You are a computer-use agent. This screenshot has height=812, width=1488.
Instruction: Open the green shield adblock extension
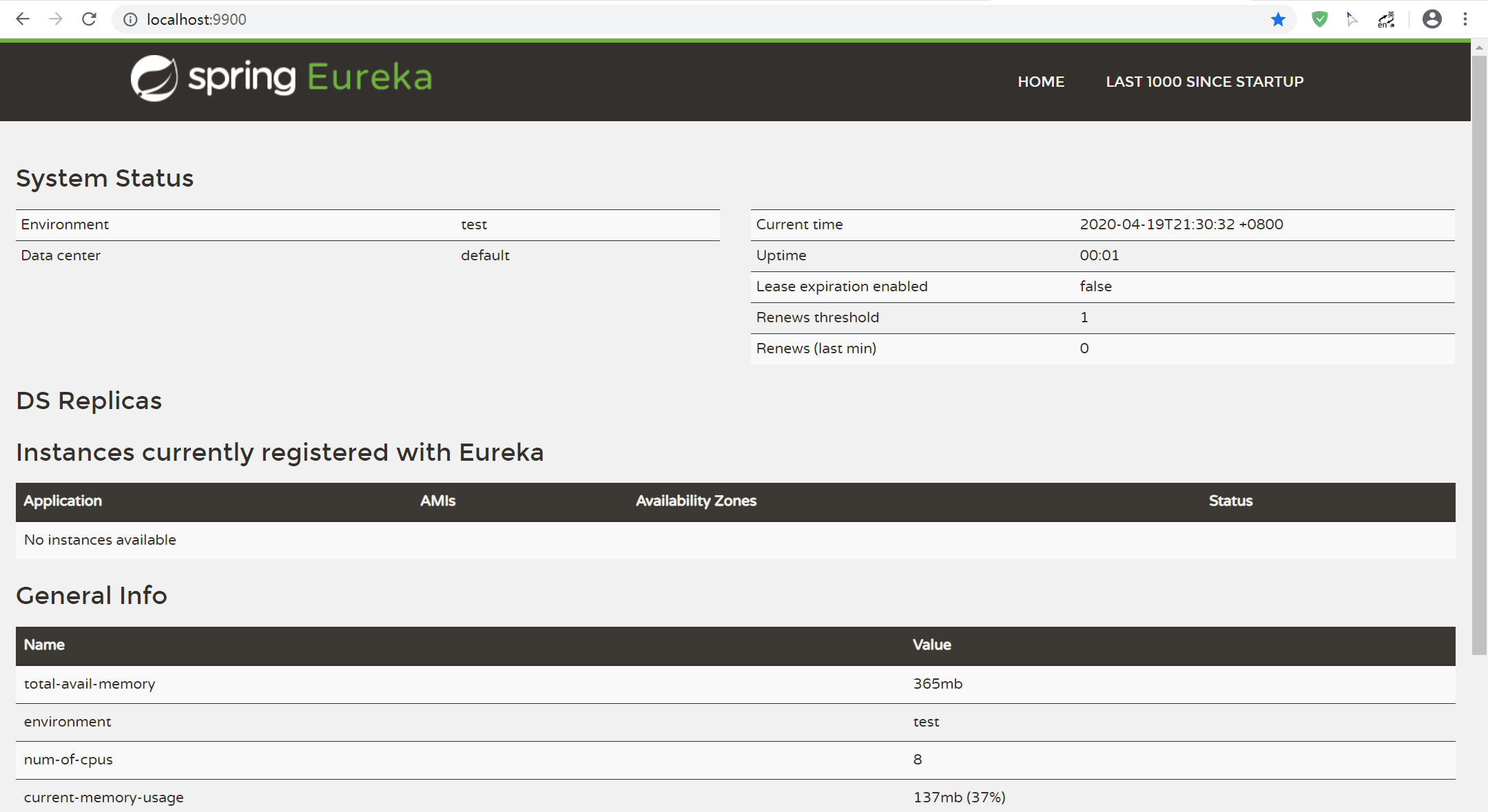(x=1319, y=19)
